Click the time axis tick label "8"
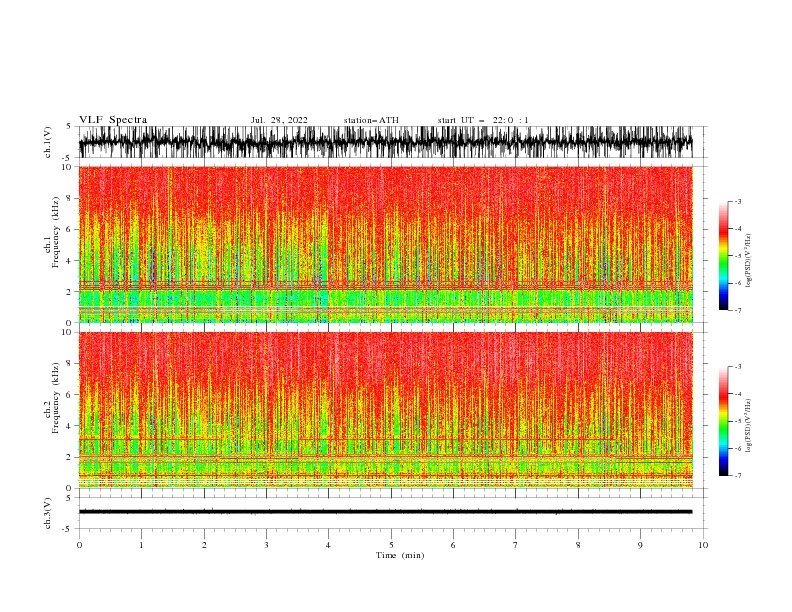The height and width of the screenshot is (612, 792). (x=578, y=545)
